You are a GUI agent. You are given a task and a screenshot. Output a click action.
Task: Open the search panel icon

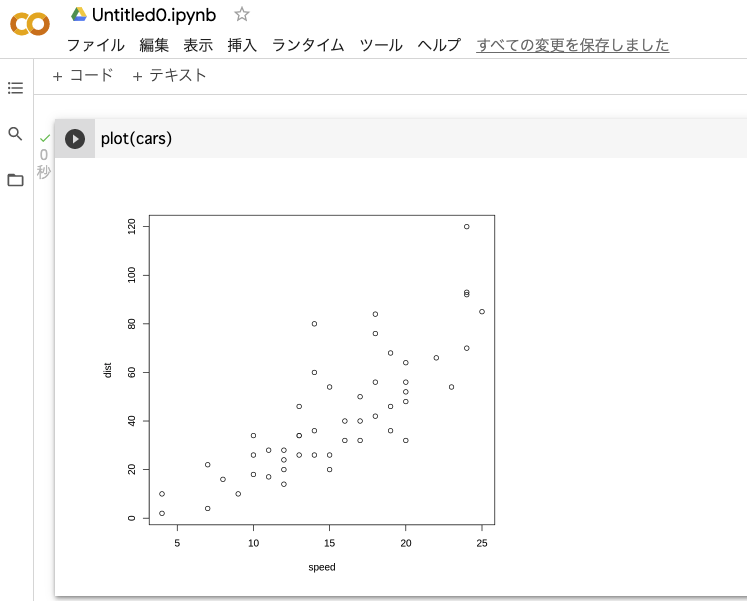click(15, 133)
